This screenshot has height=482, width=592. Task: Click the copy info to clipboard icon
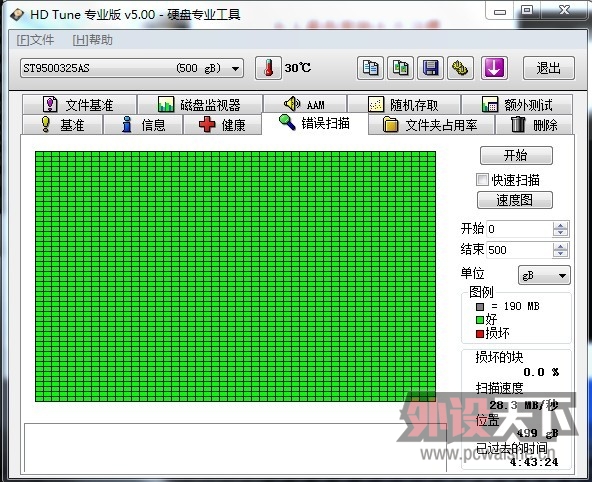(370, 68)
